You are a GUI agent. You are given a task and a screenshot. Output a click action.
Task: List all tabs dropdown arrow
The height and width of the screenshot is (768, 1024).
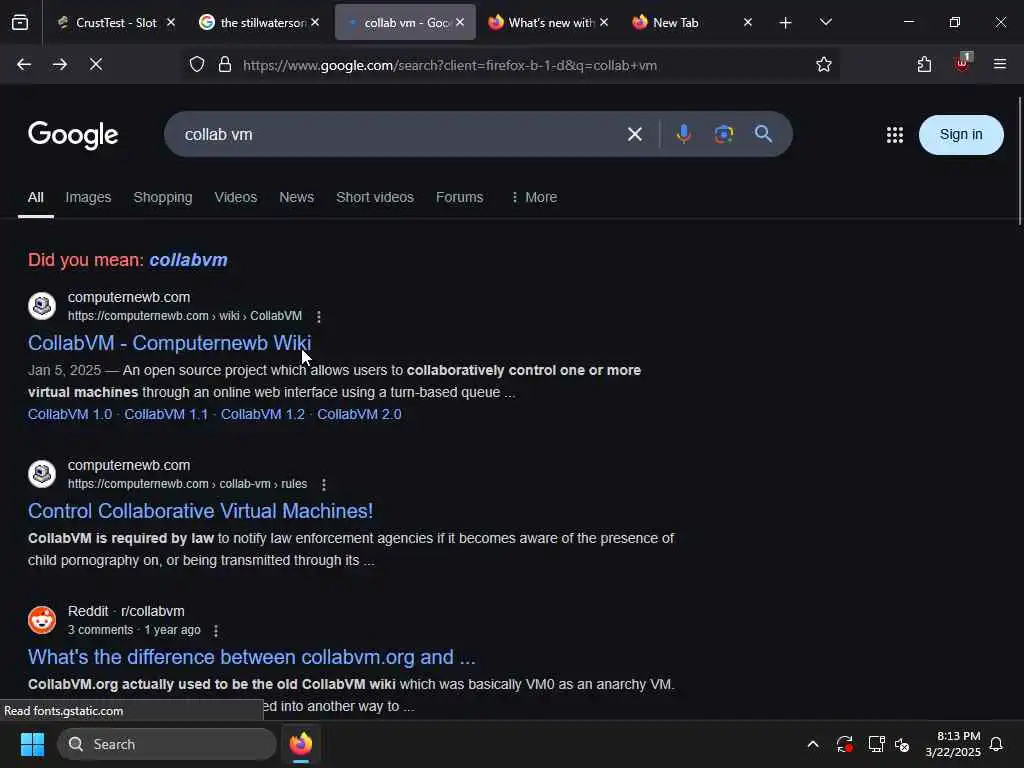coord(825,22)
